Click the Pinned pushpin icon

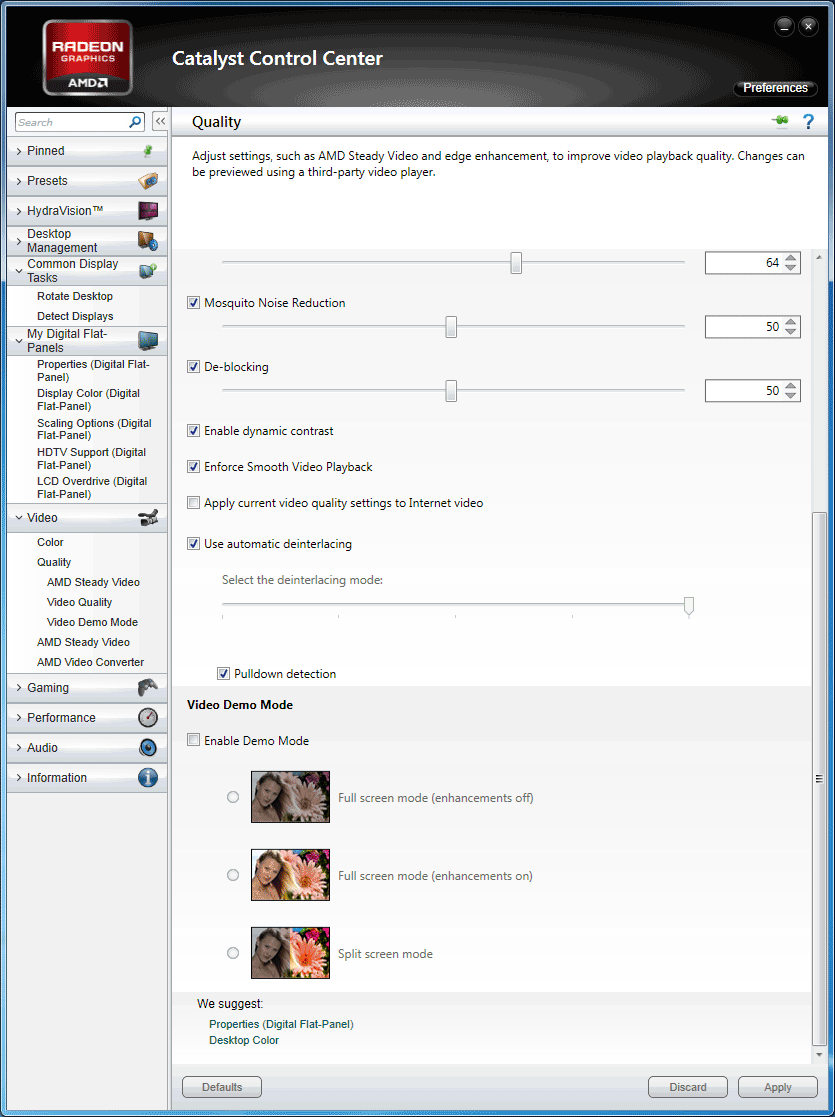[148, 151]
